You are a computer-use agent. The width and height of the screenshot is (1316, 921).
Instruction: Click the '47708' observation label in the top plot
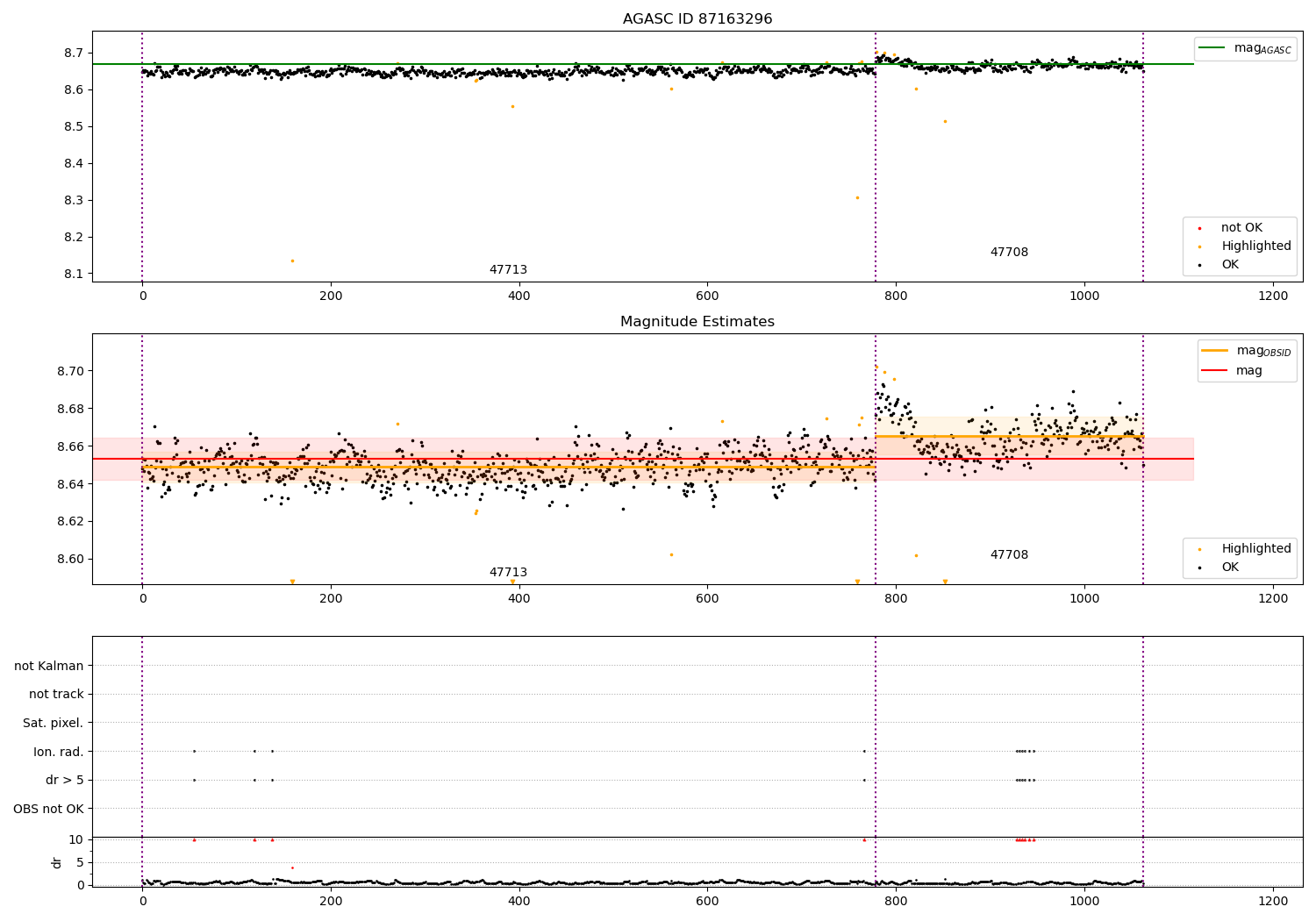1009,253
